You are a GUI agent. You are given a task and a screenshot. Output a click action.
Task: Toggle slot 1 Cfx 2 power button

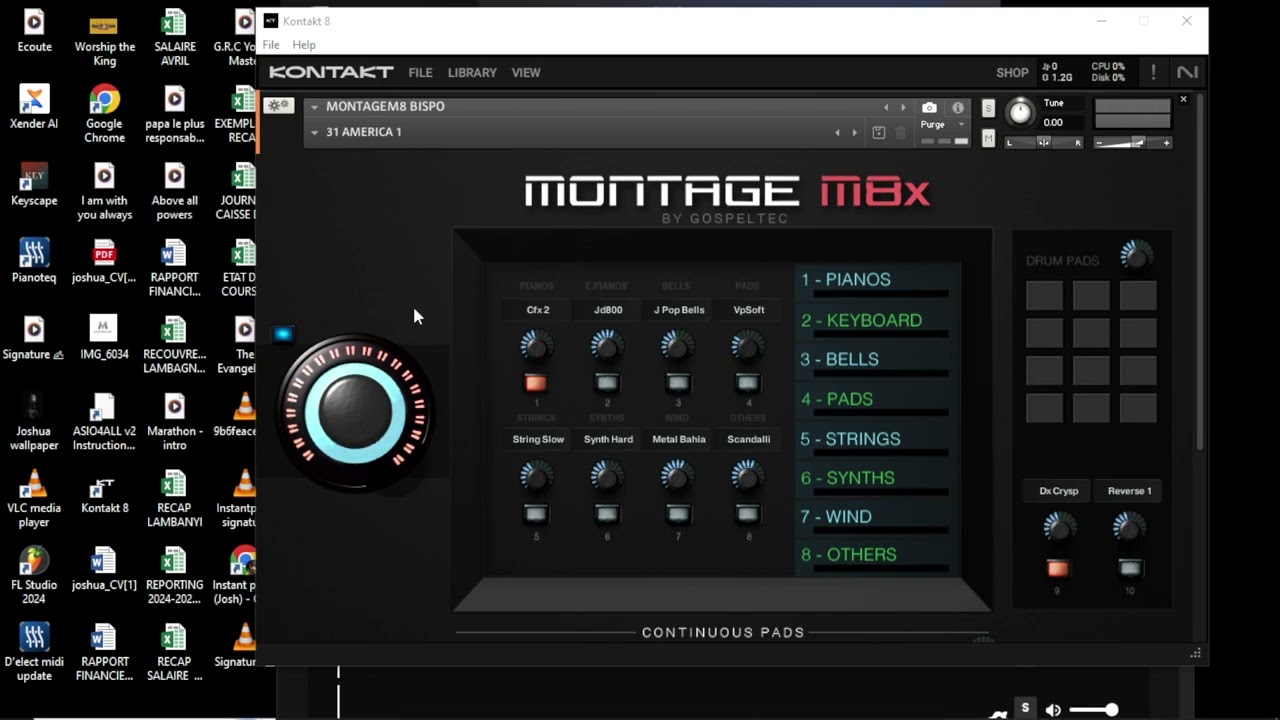coord(535,383)
